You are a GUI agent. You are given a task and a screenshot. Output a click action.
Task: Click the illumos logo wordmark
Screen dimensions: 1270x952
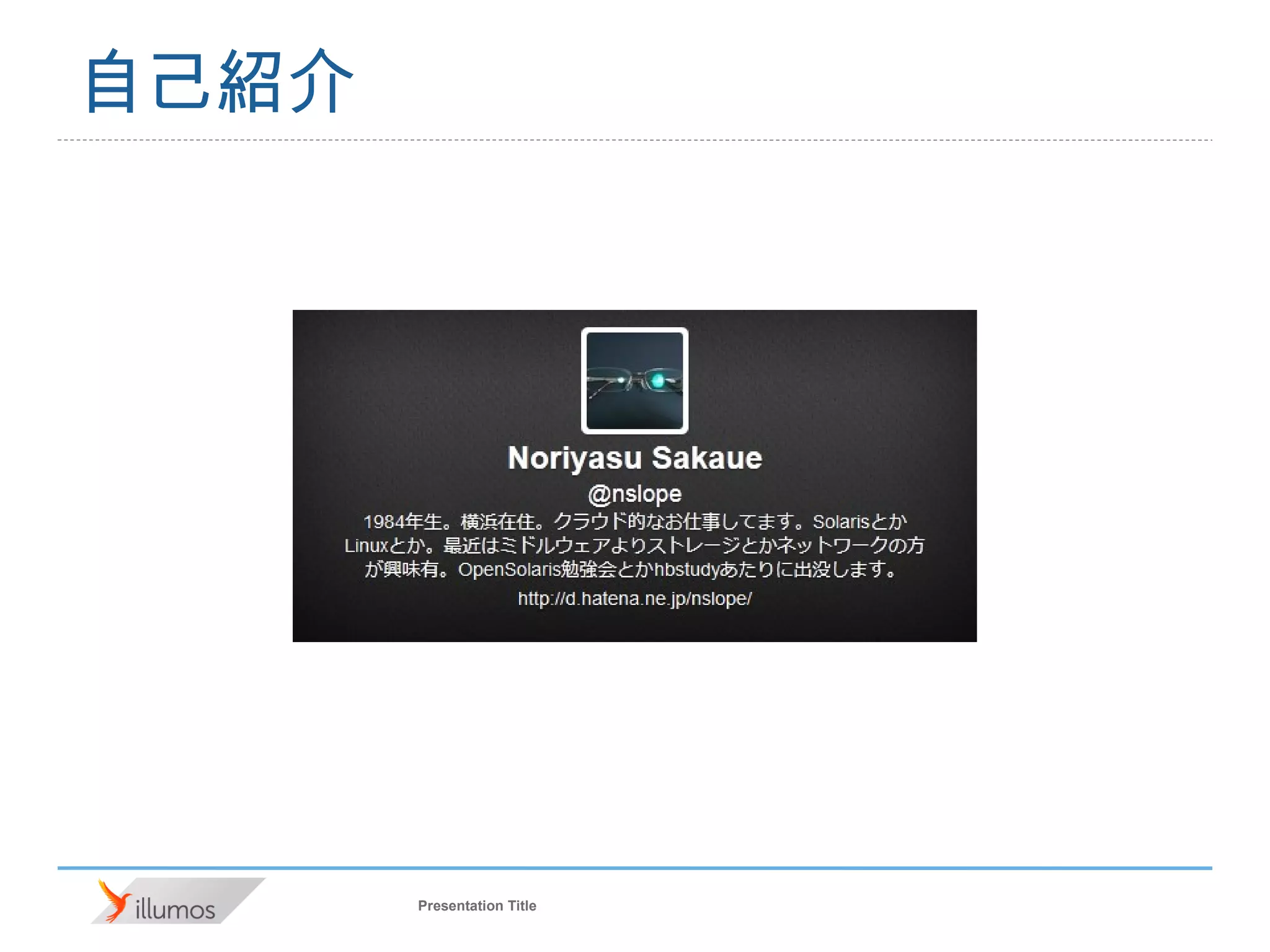click(x=175, y=910)
